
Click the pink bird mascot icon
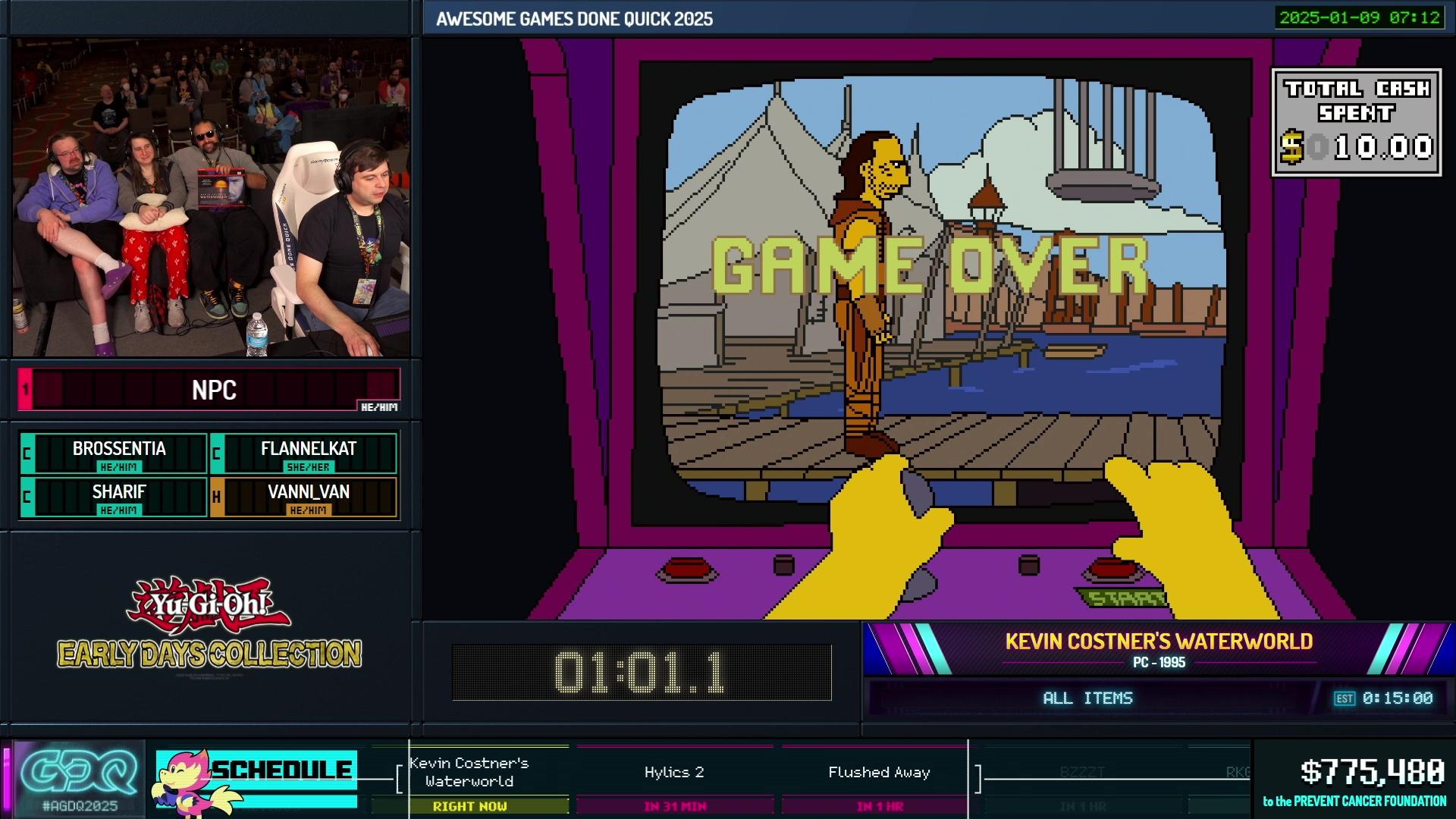click(x=190, y=786)
